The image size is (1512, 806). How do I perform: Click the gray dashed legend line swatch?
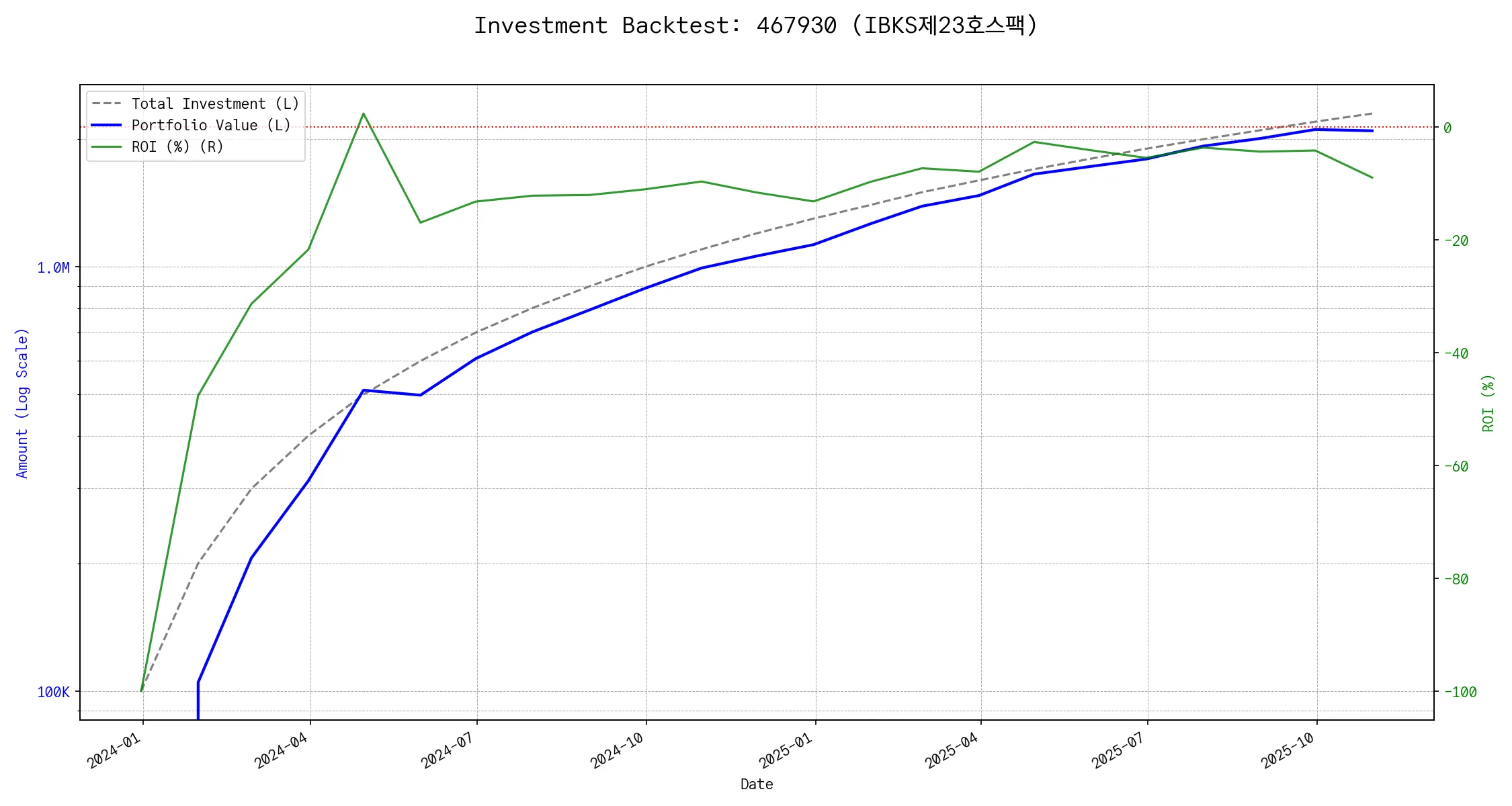pos(106,104)
